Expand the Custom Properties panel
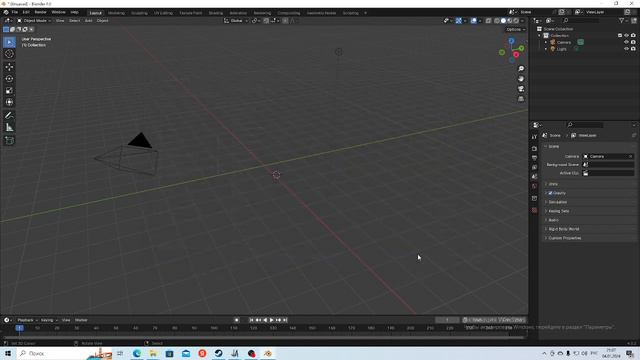This screenshot has width=640, height=360. pyautogui.click(x=590, y=238)
